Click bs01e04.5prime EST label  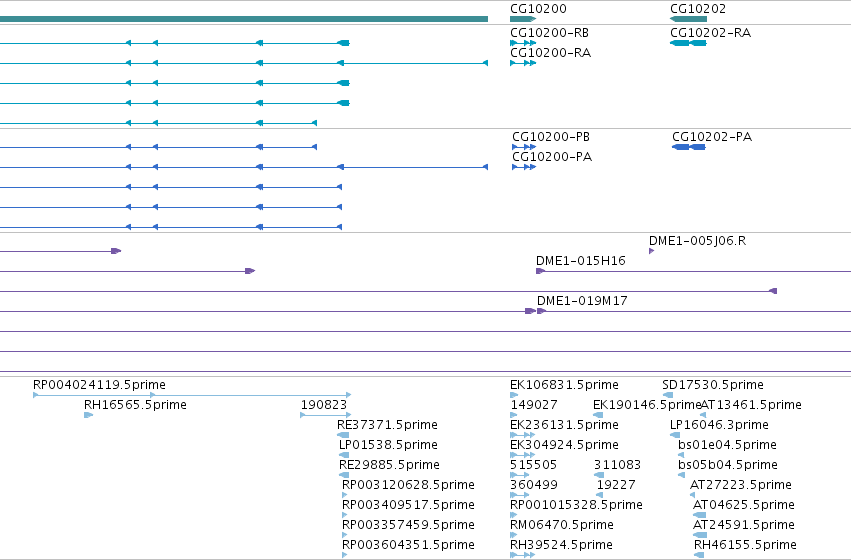(x=727, y=445)
